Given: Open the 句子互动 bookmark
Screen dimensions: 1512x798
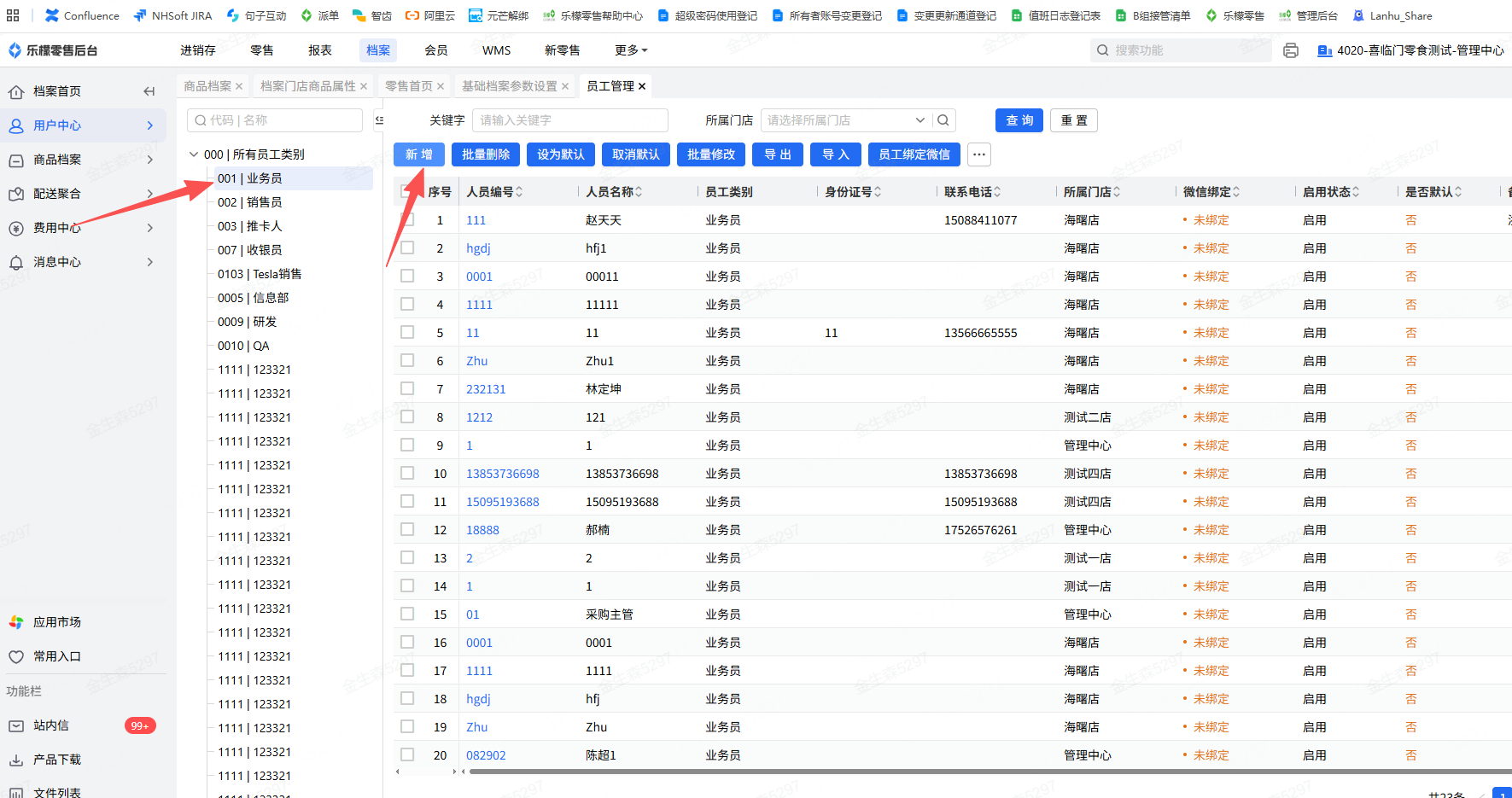Looking at the screenshot, I should click(x=256, y=15).
